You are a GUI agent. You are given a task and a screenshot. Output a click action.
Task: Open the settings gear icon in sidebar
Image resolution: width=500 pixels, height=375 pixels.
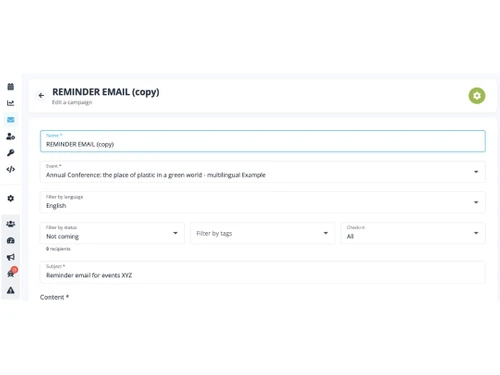click(11, 198)
